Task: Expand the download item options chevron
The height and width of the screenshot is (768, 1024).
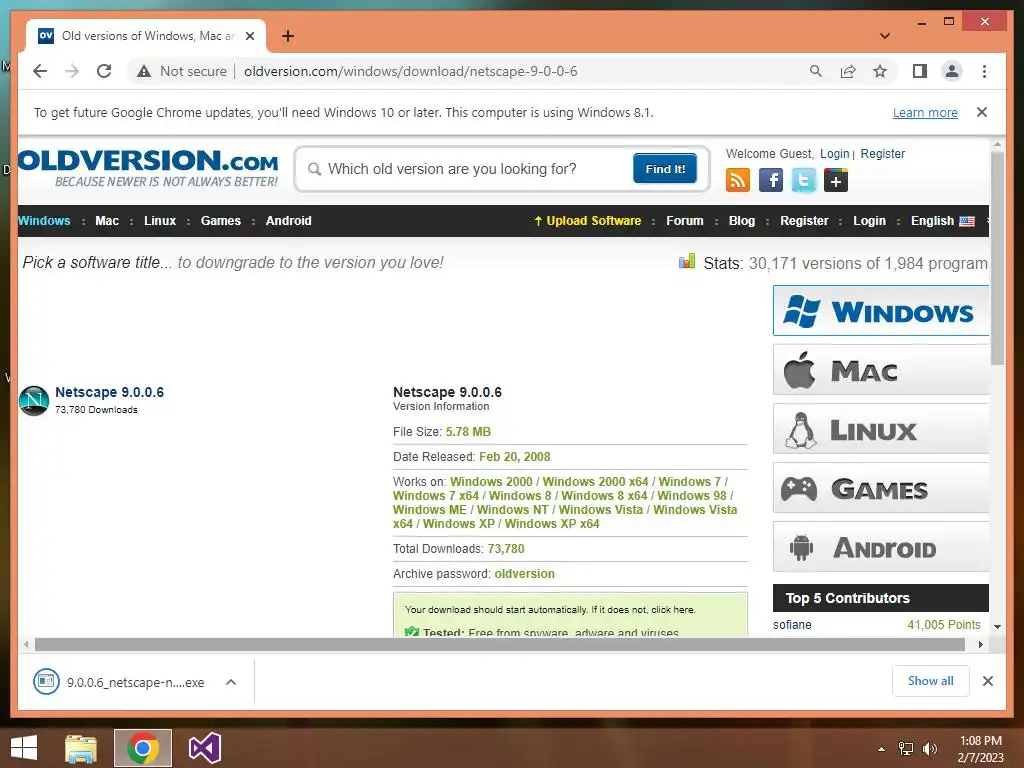Action: [x=231, y=682]
